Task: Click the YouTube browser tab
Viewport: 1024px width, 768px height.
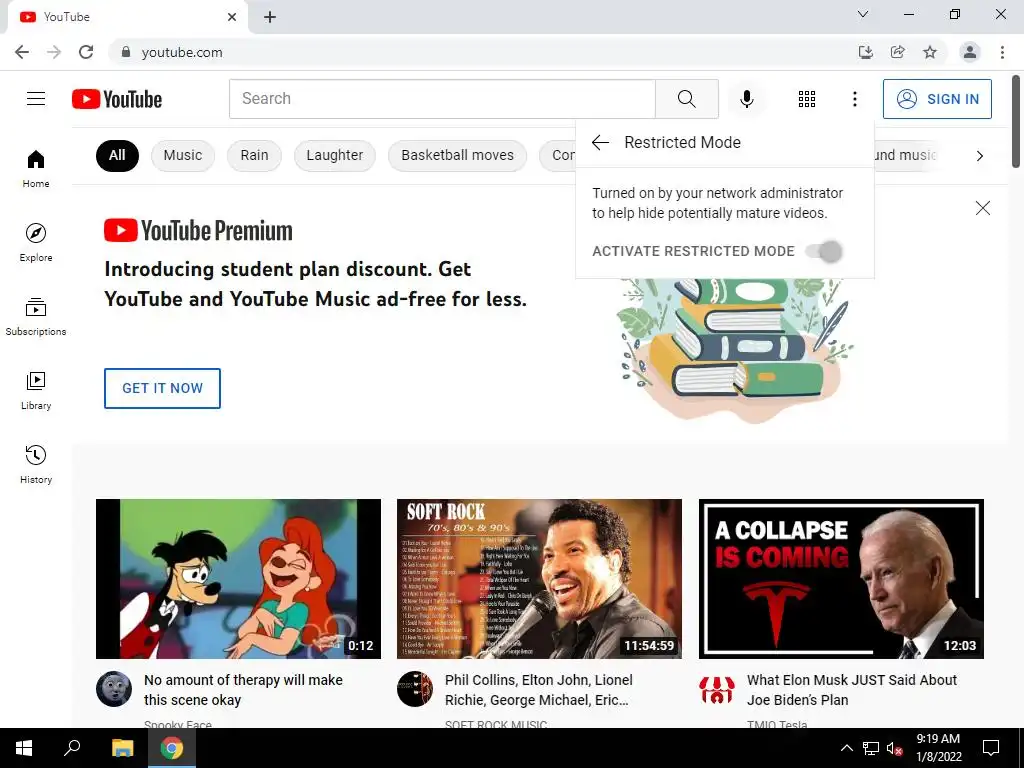Action: pyautogui.click(x=127, y=17)
